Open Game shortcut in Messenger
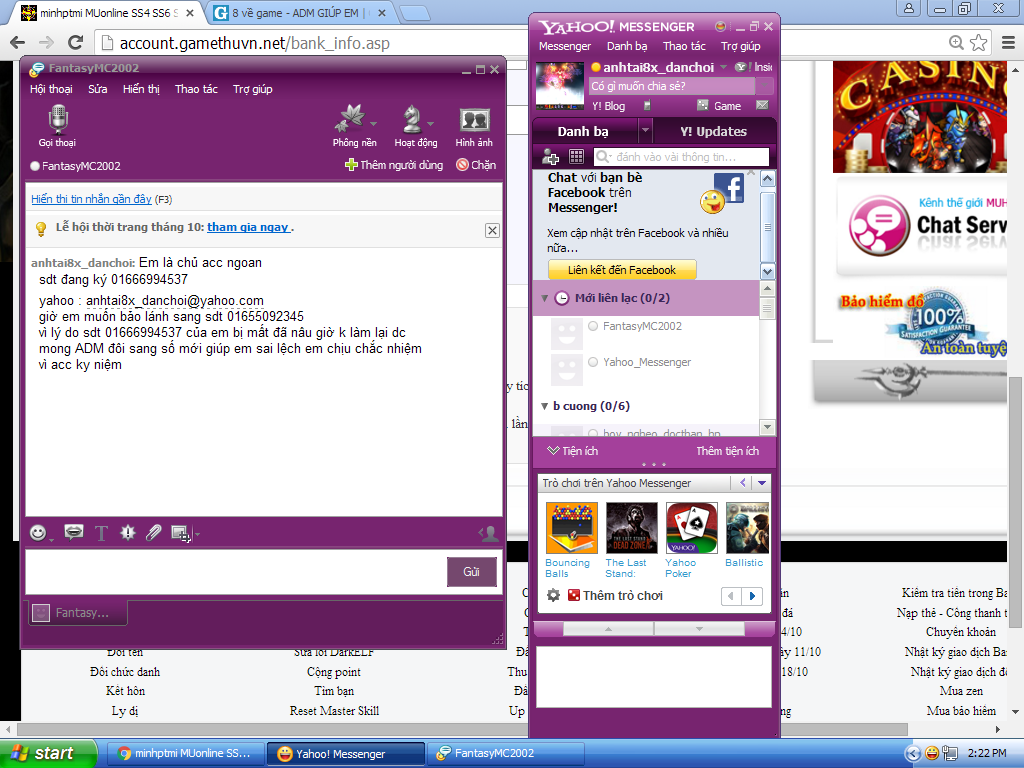 click(719, 105)
